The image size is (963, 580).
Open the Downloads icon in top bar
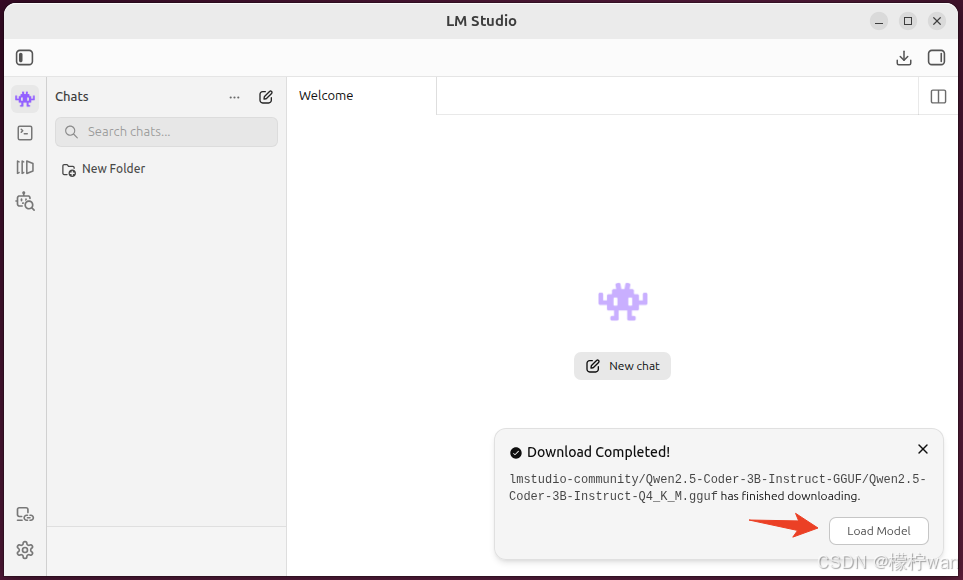point(903,58)
